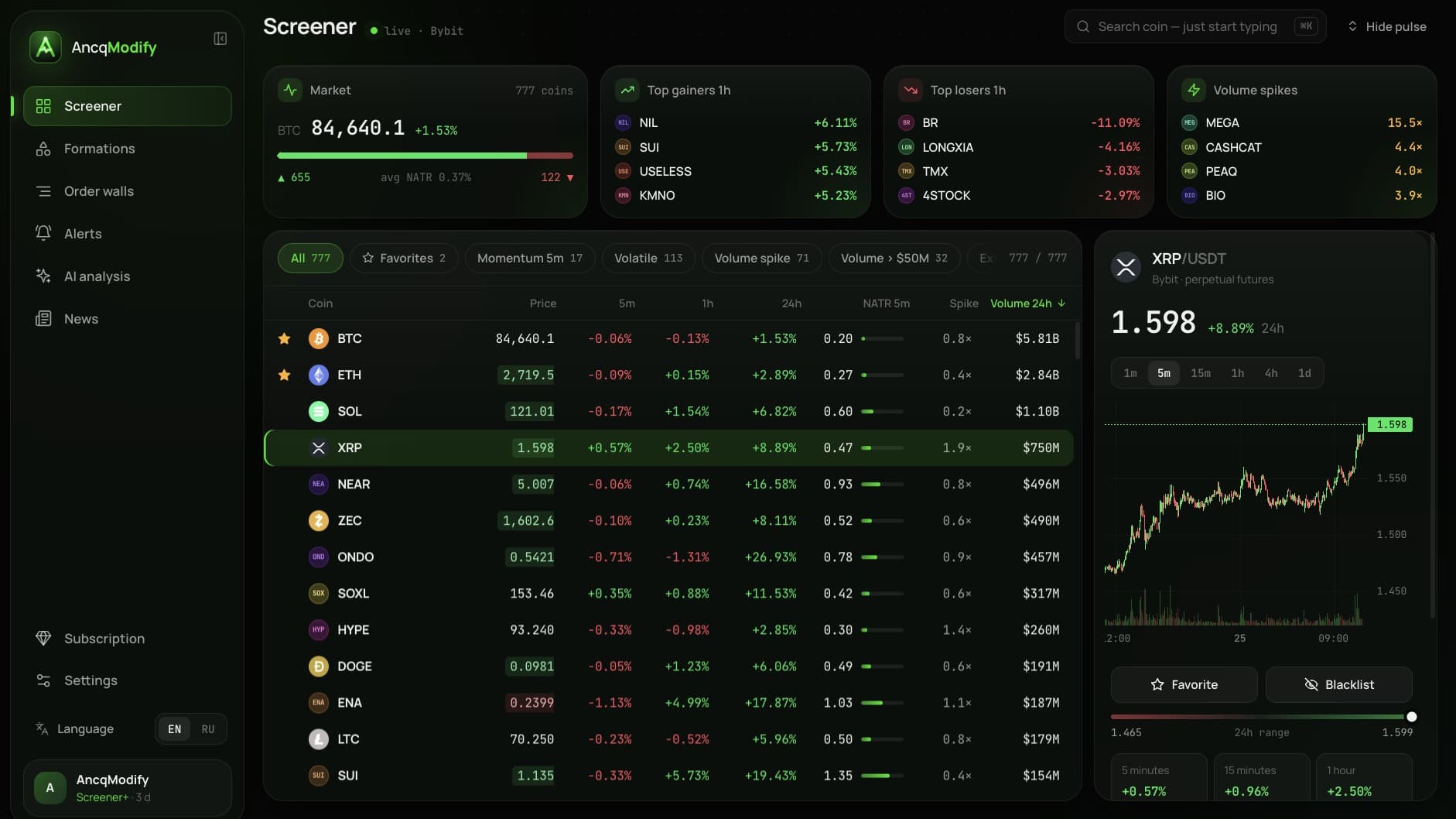Select the Volume > $50M filter
1456x819 pixels.
pos(894,258)
